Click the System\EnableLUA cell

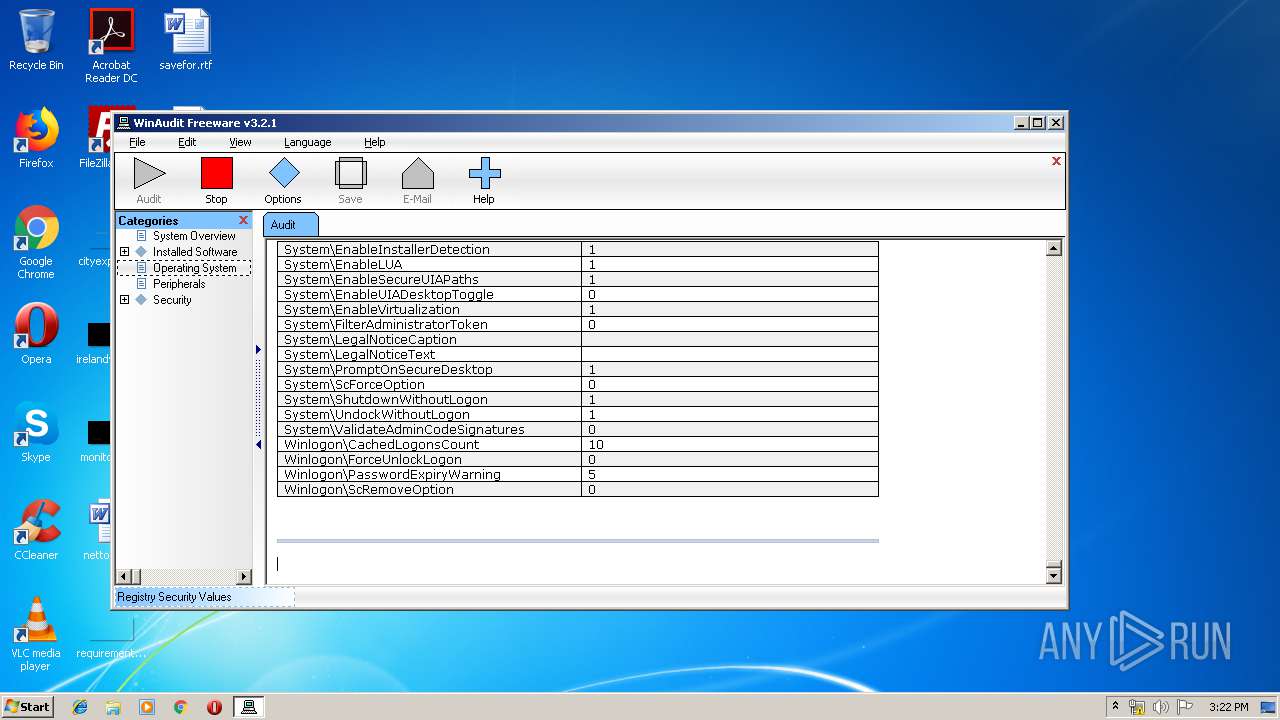pos(430,264)
